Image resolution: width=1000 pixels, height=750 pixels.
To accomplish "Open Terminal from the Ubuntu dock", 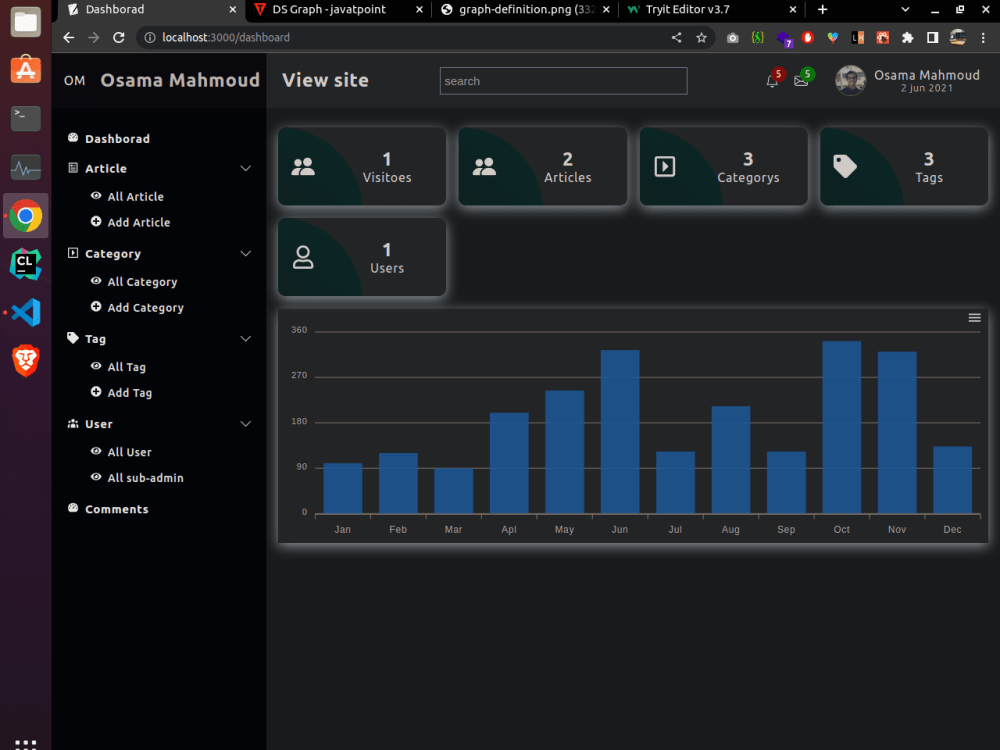I will tap(26, 119).
